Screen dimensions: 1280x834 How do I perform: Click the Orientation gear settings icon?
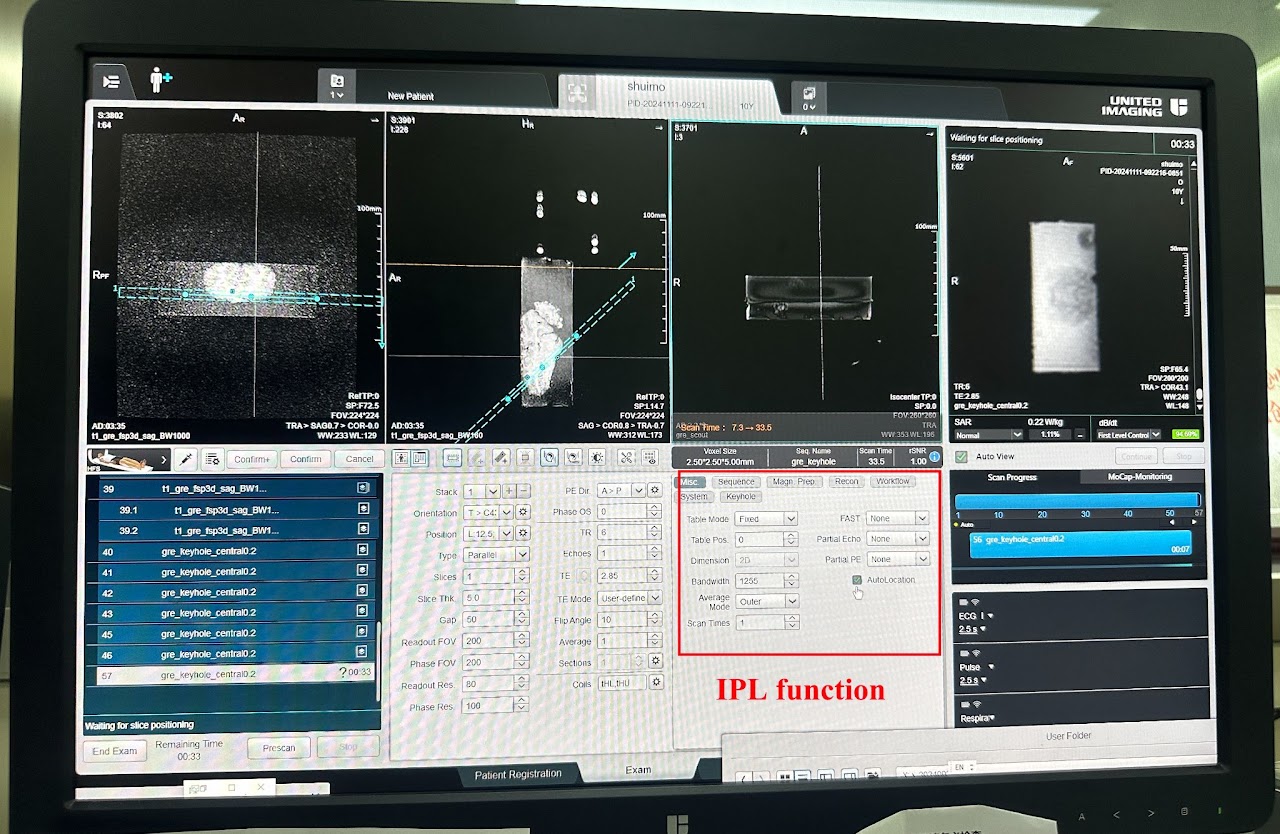522,512
